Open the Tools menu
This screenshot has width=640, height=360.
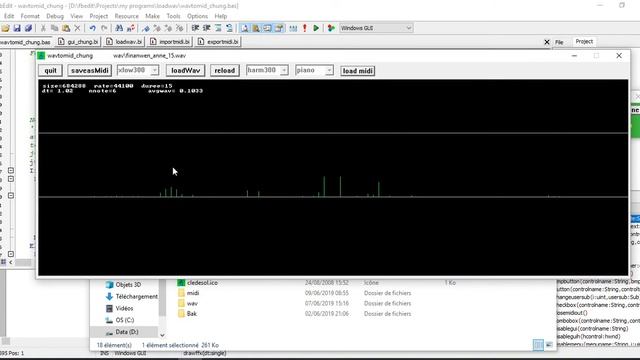coord(173,16)
